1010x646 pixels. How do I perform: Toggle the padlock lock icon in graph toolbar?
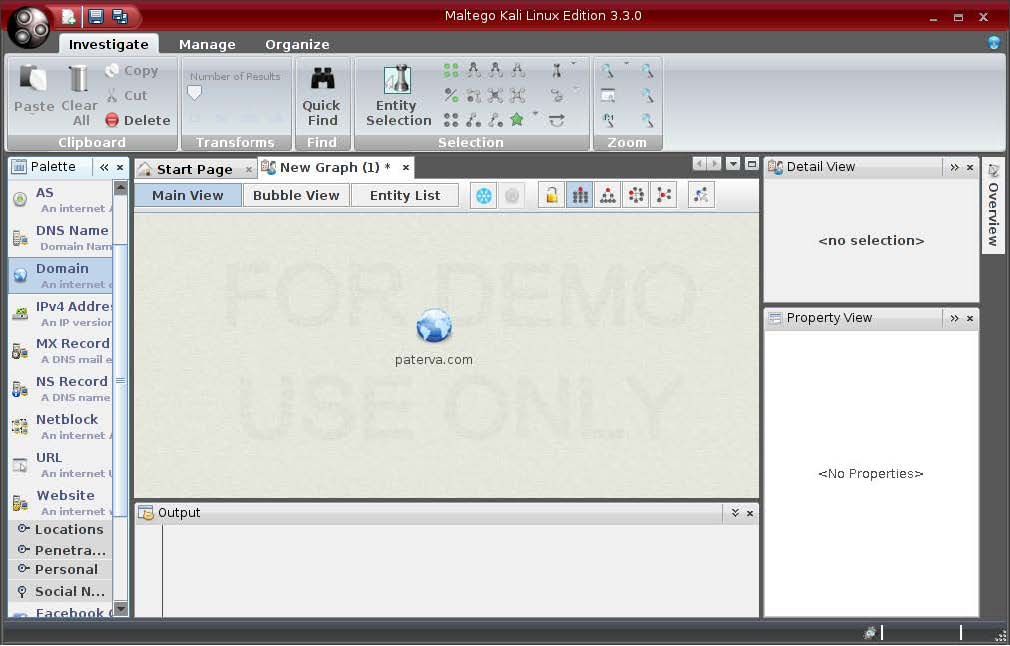[551, 195]
